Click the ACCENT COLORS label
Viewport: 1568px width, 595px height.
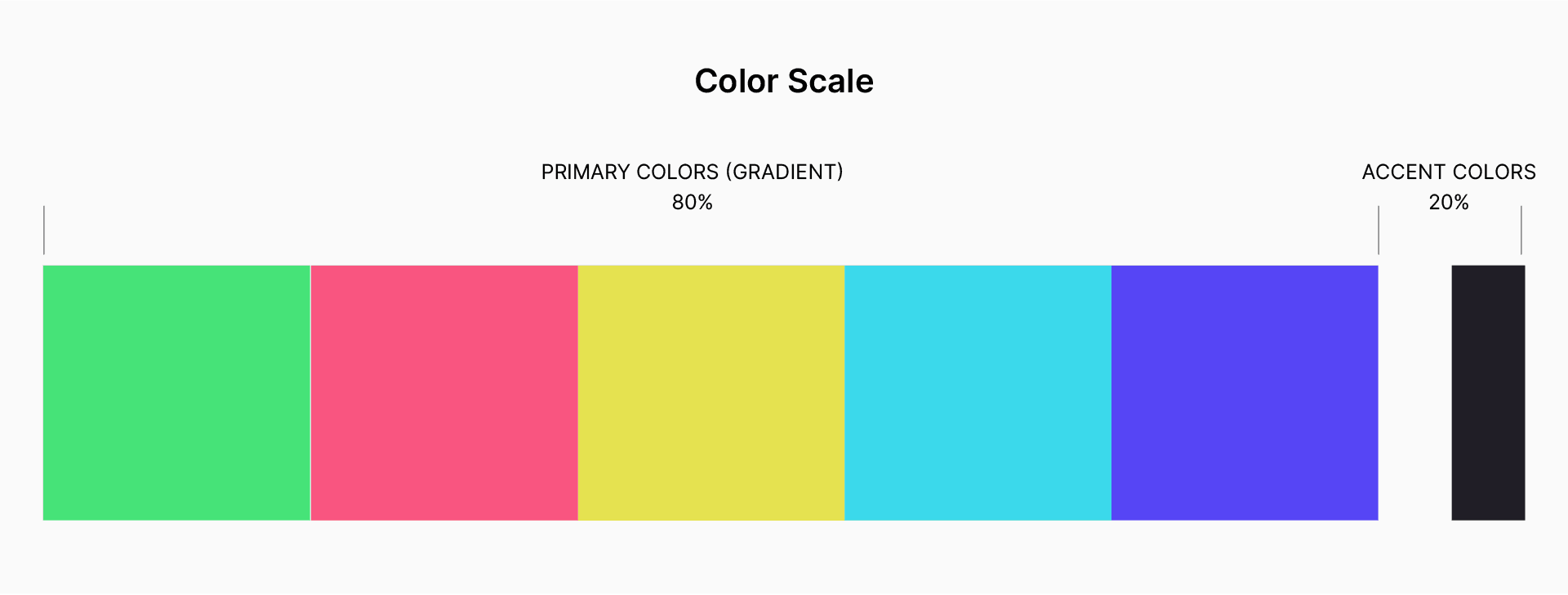click(1449, 172)
